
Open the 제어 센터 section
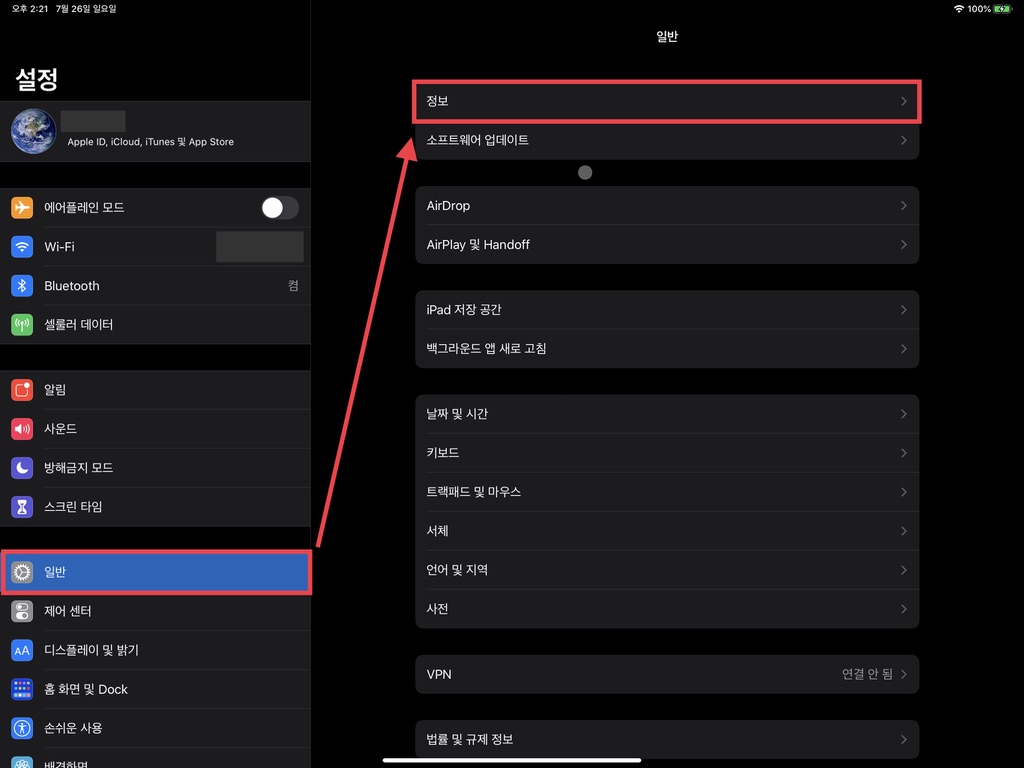pyautogui.click(x=155, y=611)
